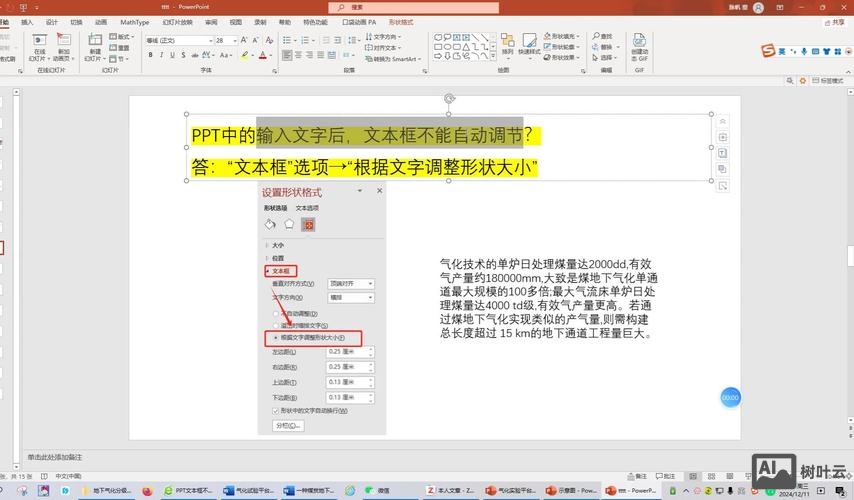Click the 左边距 value field
This screenshot has width=854, height=500.
[347, 352]
